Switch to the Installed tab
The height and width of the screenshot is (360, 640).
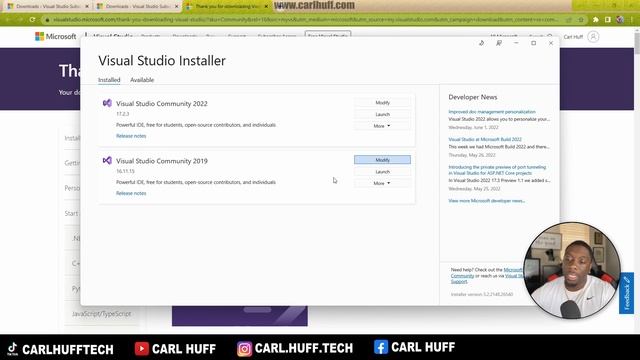(x=109, y=80)
